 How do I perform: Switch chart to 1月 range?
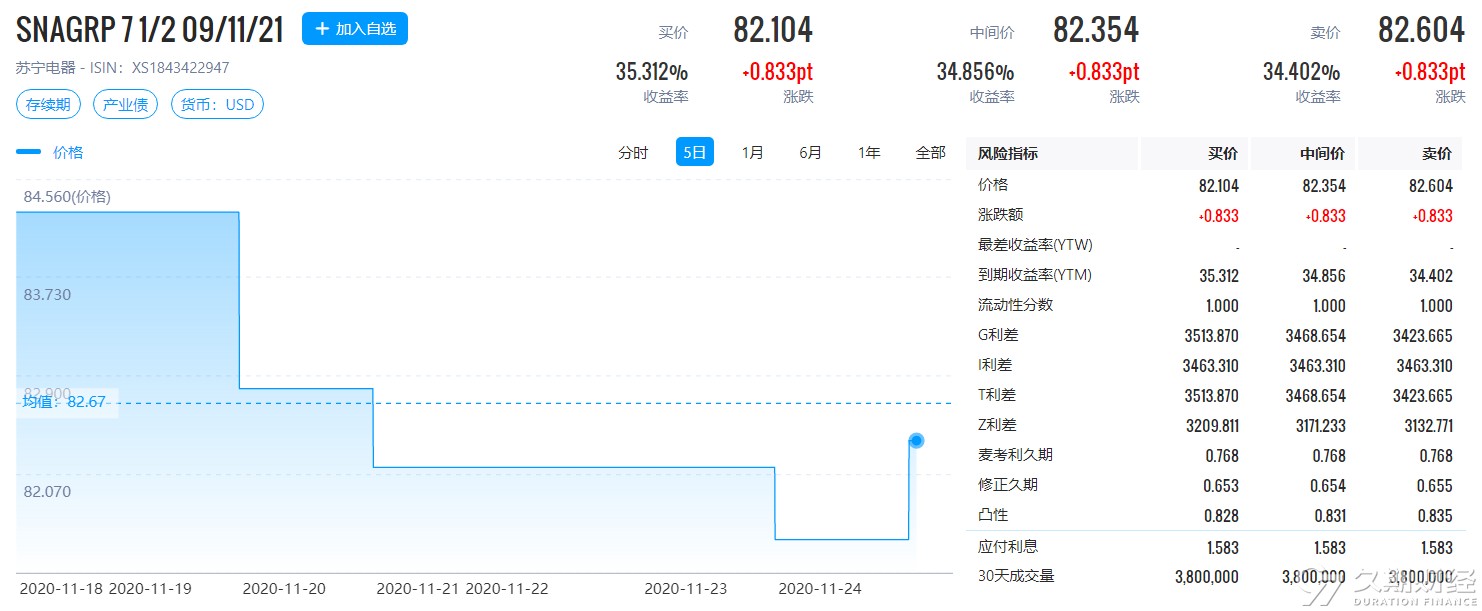(752, 152)
